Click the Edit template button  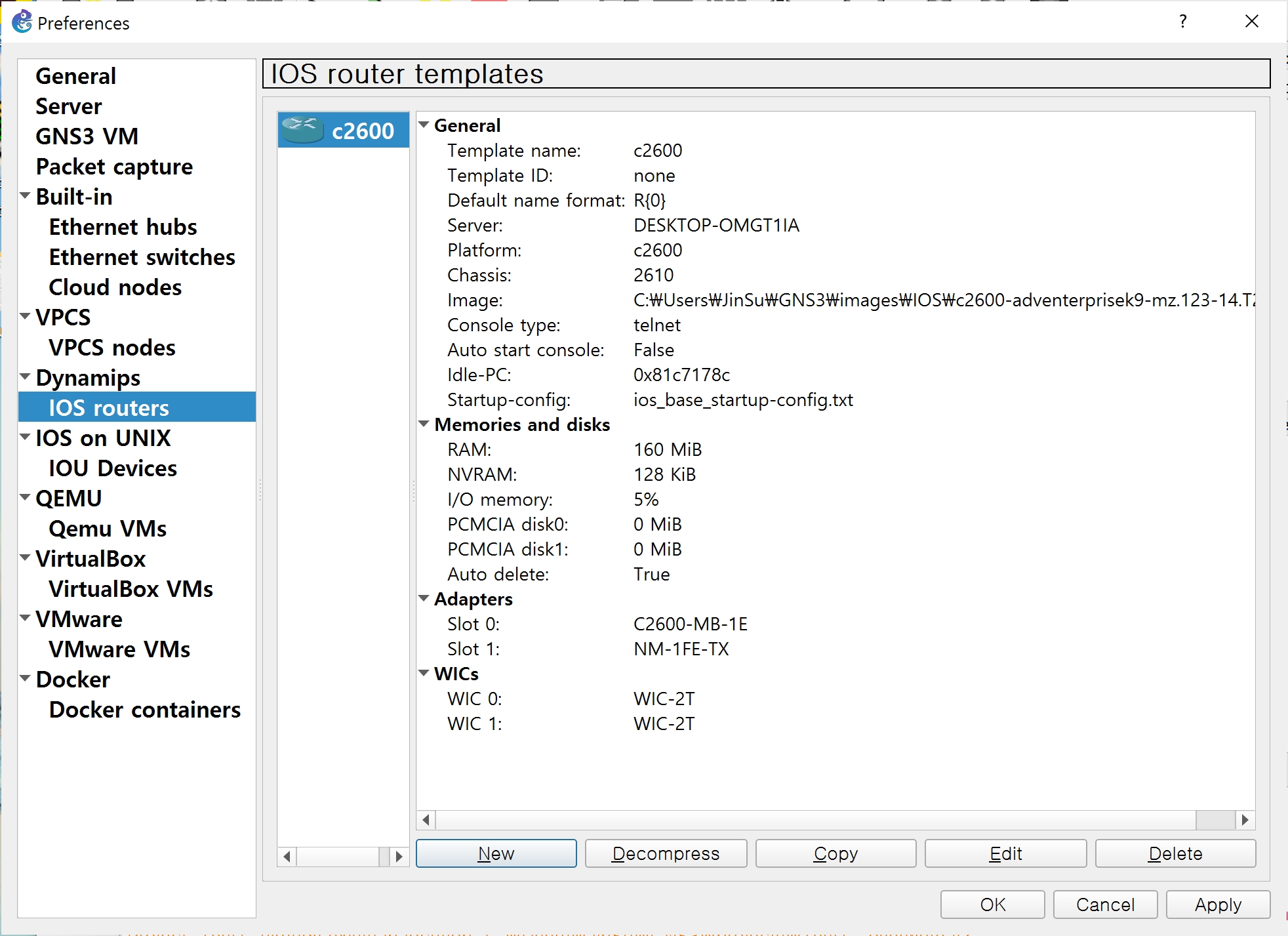(1005, 853)
